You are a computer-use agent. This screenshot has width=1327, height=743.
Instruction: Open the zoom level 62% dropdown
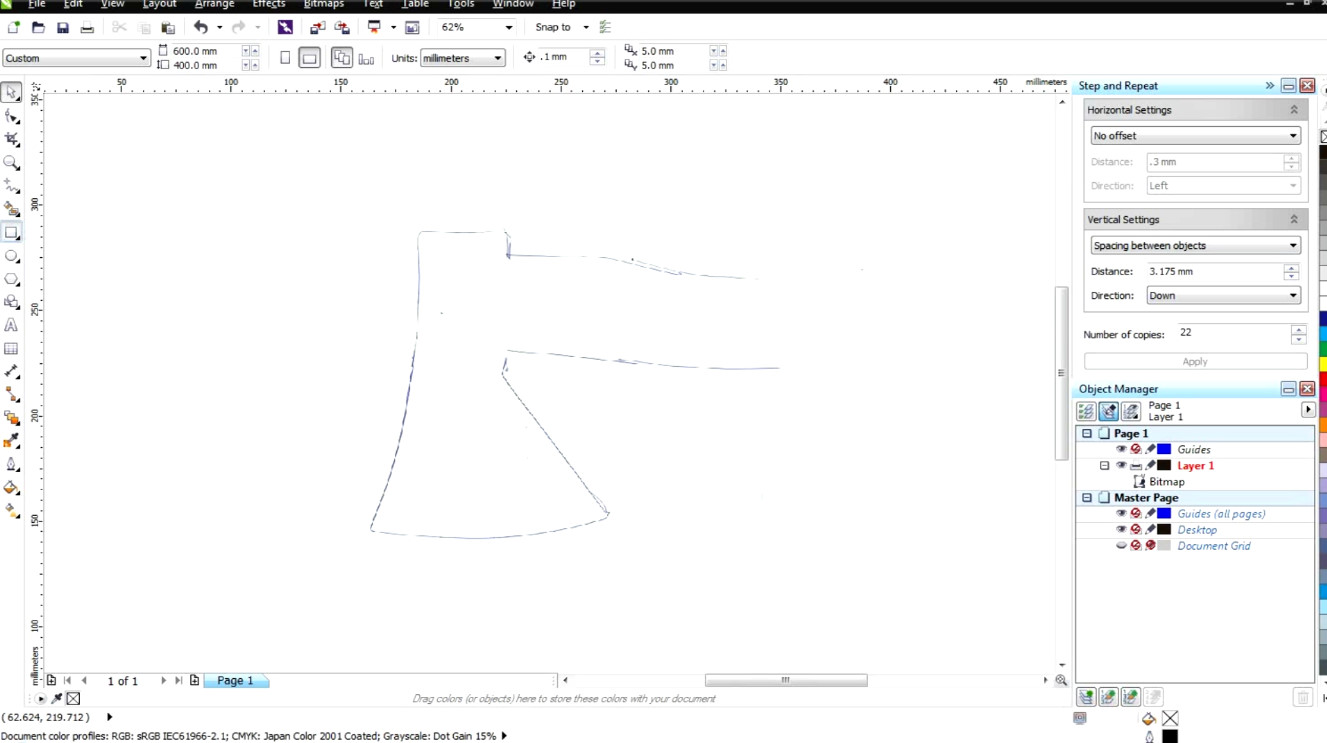pyautogui.click(x=508, y=28)
